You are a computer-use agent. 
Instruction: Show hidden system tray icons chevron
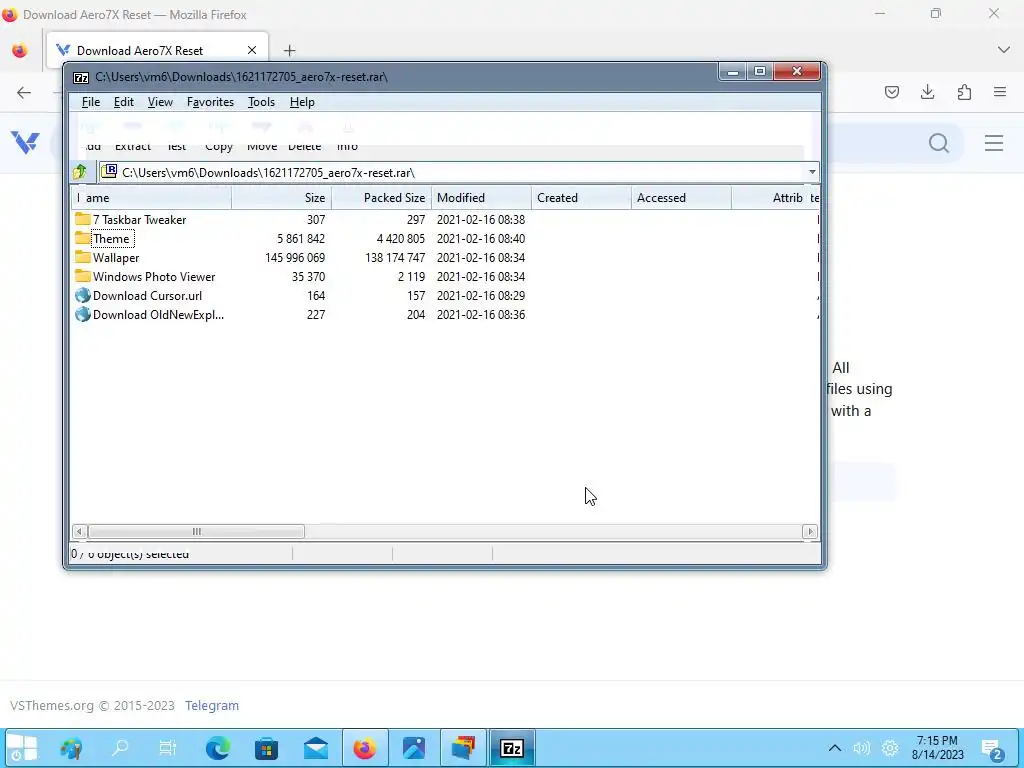coord(835,748)
